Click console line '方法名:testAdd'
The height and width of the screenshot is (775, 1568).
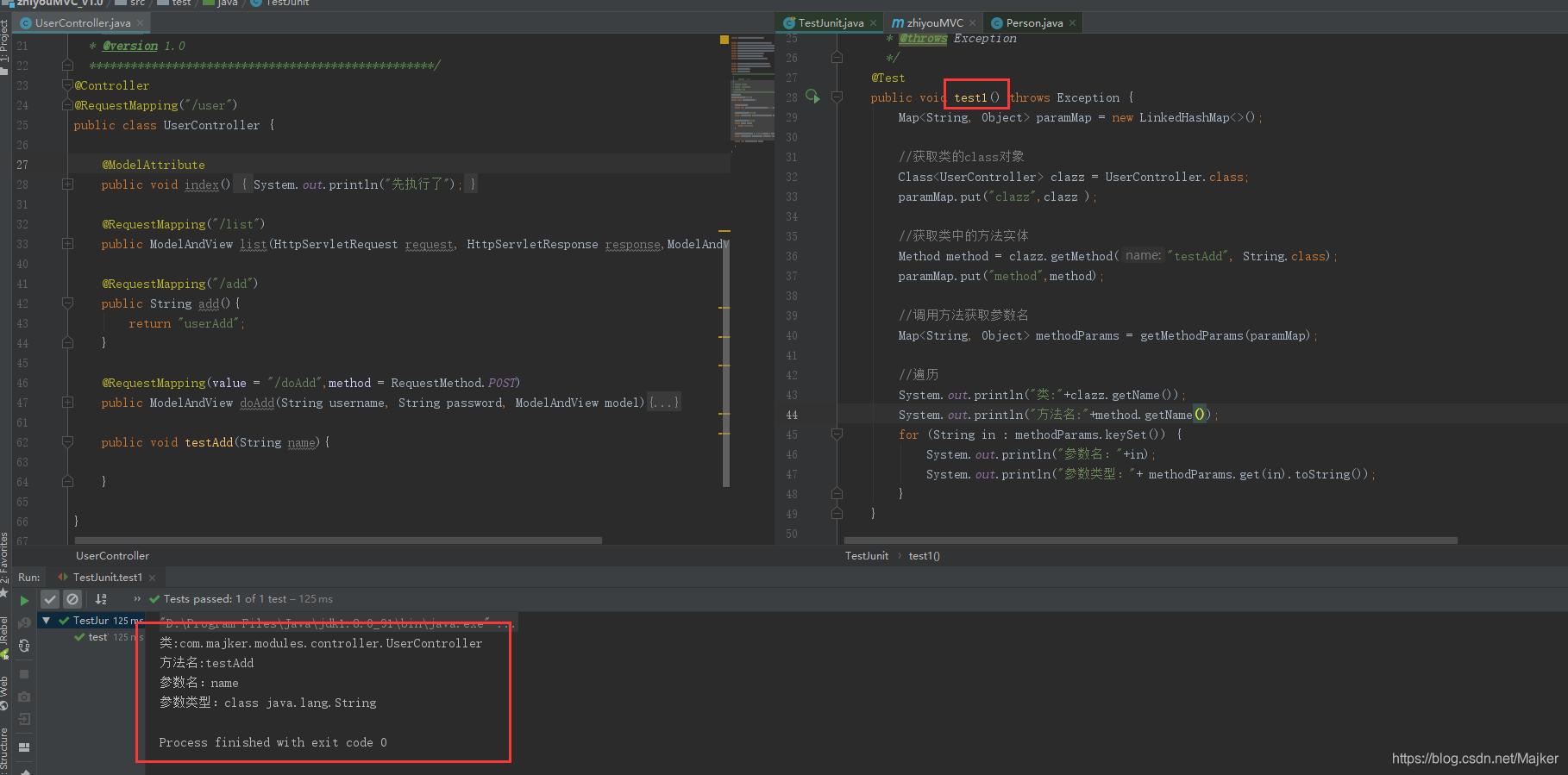206,663
